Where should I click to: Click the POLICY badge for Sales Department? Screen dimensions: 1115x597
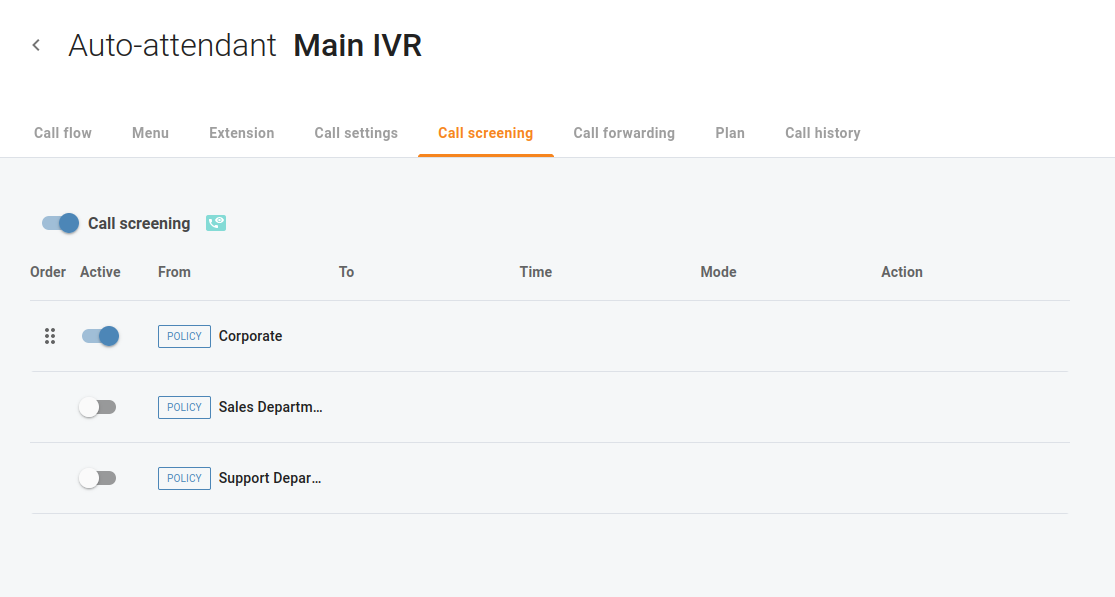(x=184, y=407)
